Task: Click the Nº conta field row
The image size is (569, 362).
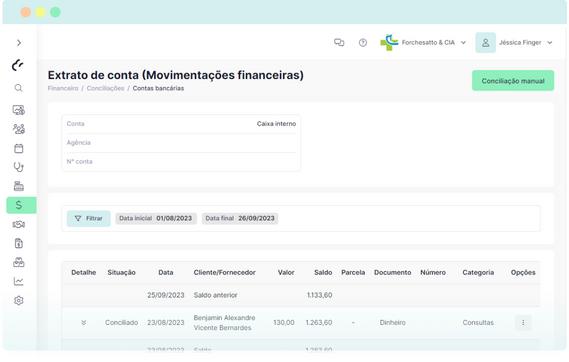Action: [181, 161]
